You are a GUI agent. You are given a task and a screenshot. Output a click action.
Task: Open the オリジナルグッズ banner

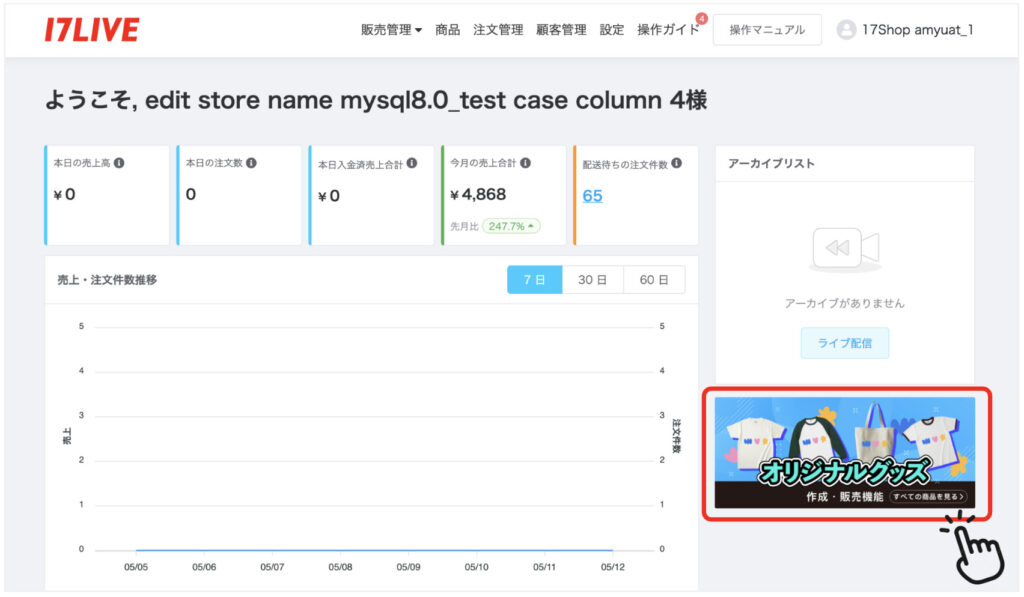pyautogui.click(x=844, y=453)
